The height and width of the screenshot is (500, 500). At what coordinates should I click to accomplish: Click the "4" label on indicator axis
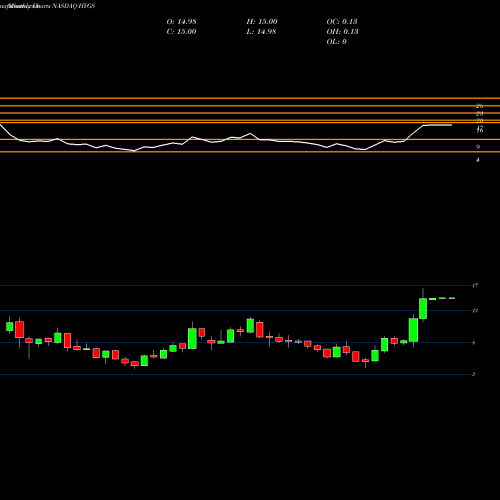tap(478, 160)
